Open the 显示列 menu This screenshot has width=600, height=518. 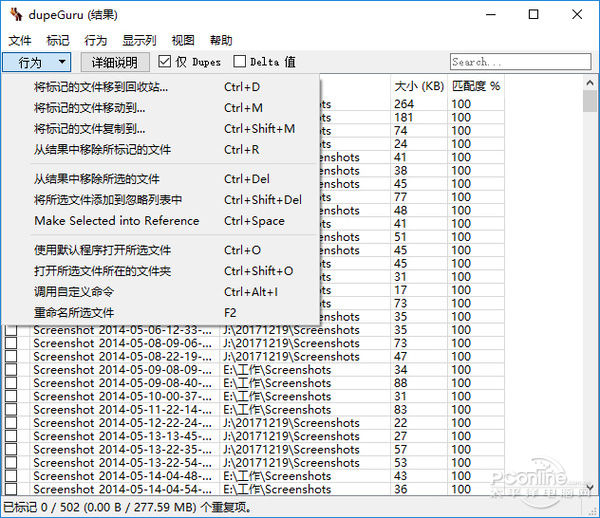click(139, 41)
